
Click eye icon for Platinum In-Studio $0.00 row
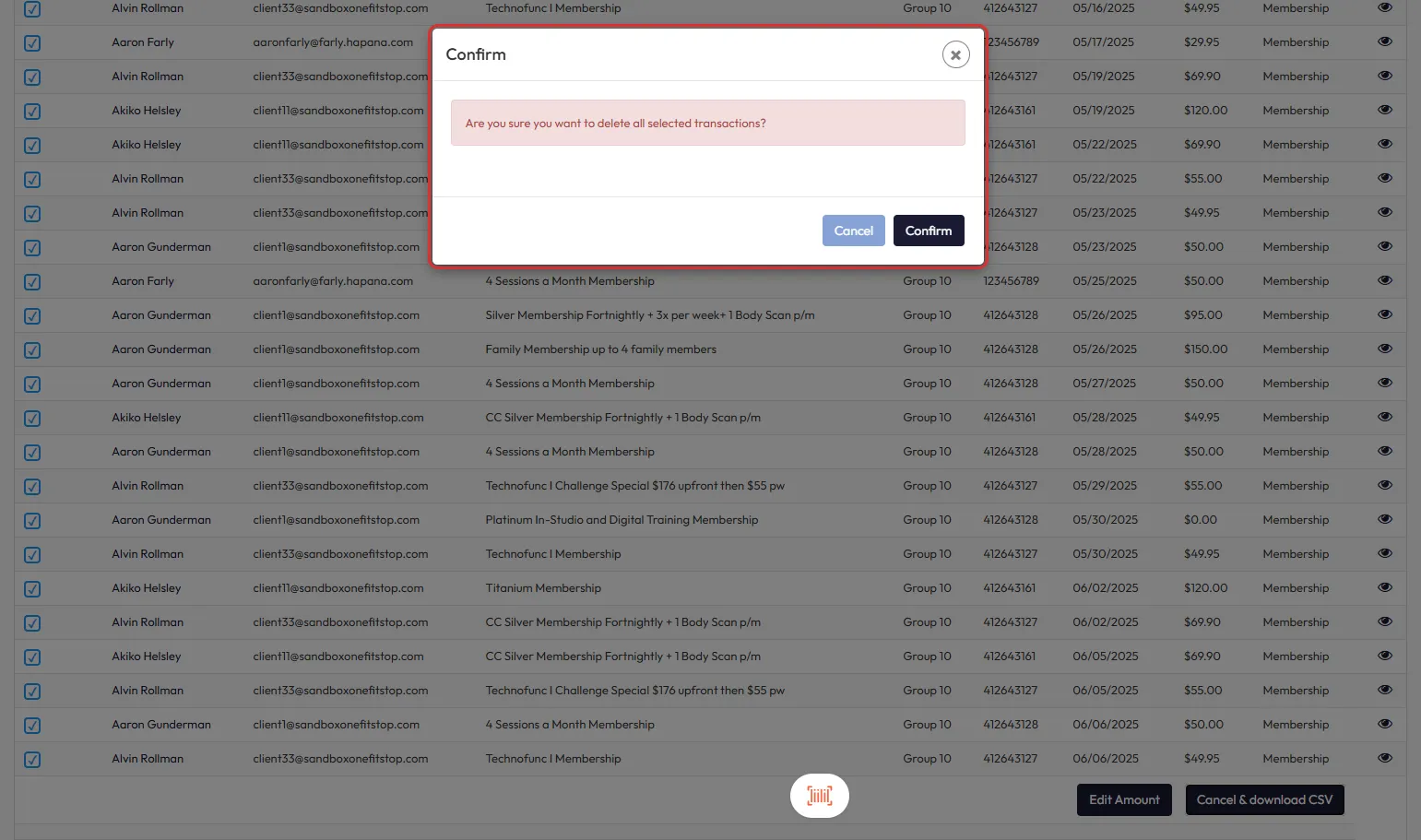click(1384, 520)
